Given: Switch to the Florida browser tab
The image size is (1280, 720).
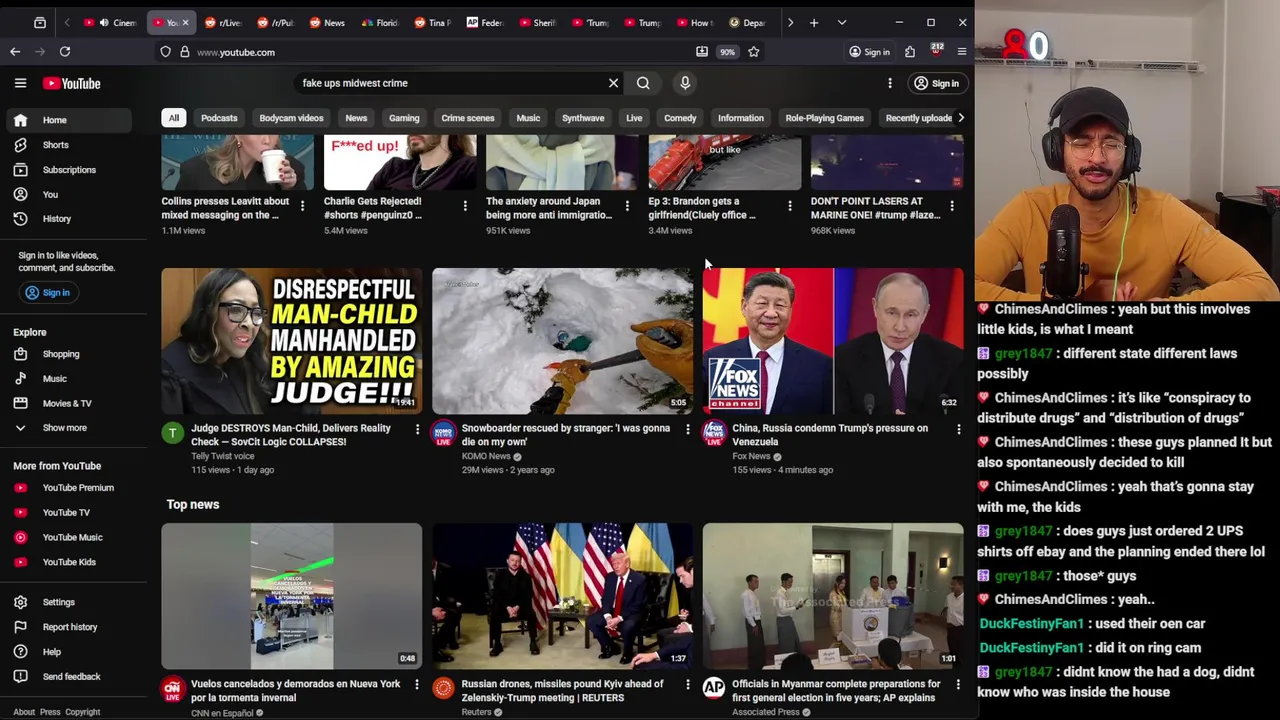Looking at the screenshot, I should tap(380, 22).
